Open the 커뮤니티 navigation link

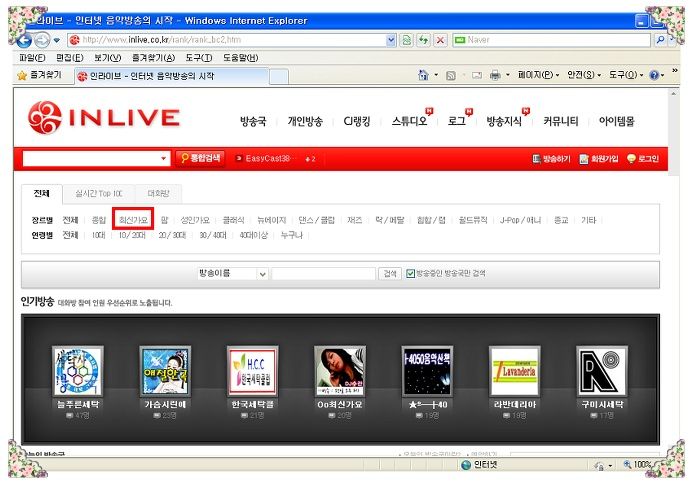point(560,122)
